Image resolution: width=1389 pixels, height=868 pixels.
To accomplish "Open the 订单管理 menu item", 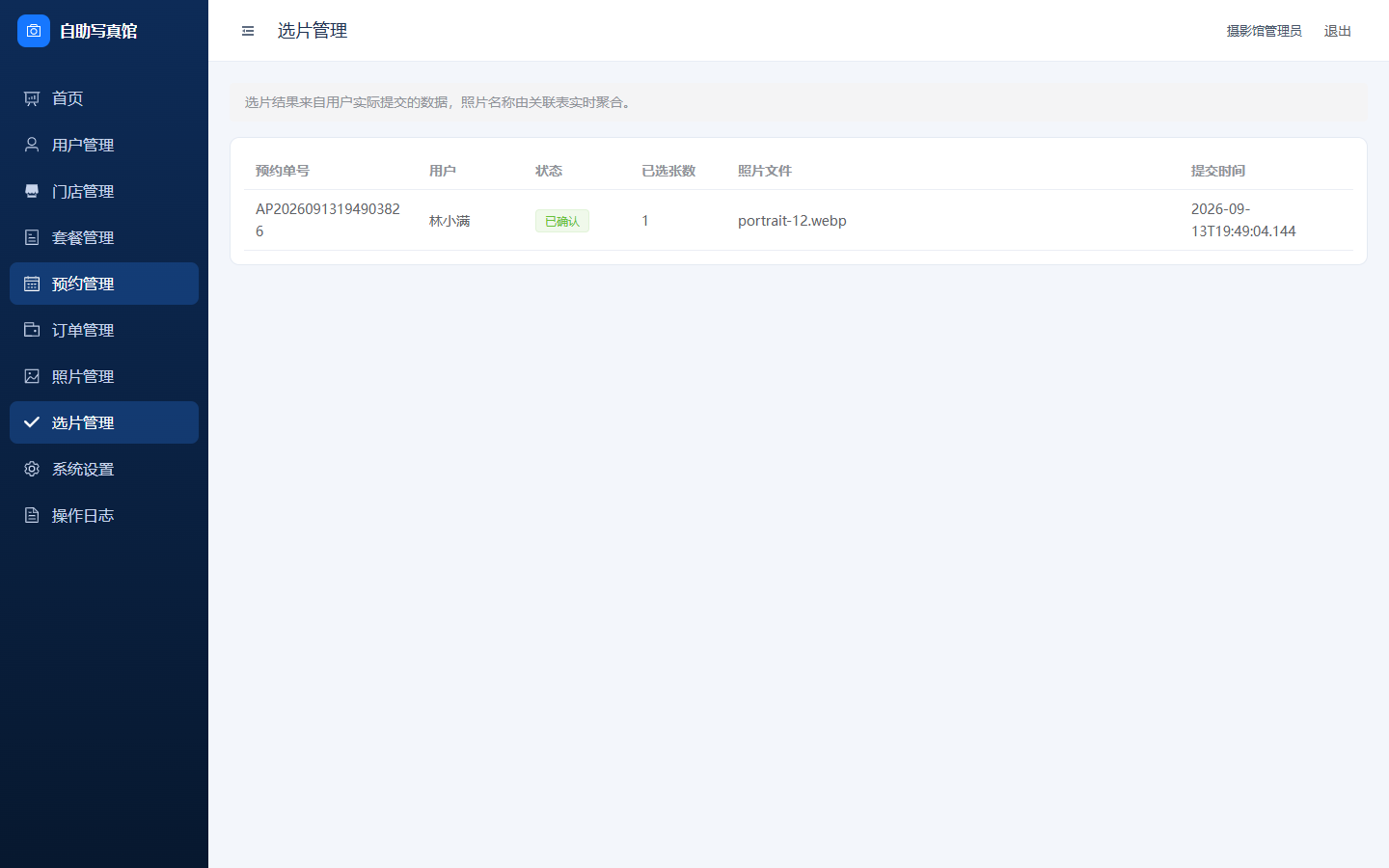I will tap(104, 330).
